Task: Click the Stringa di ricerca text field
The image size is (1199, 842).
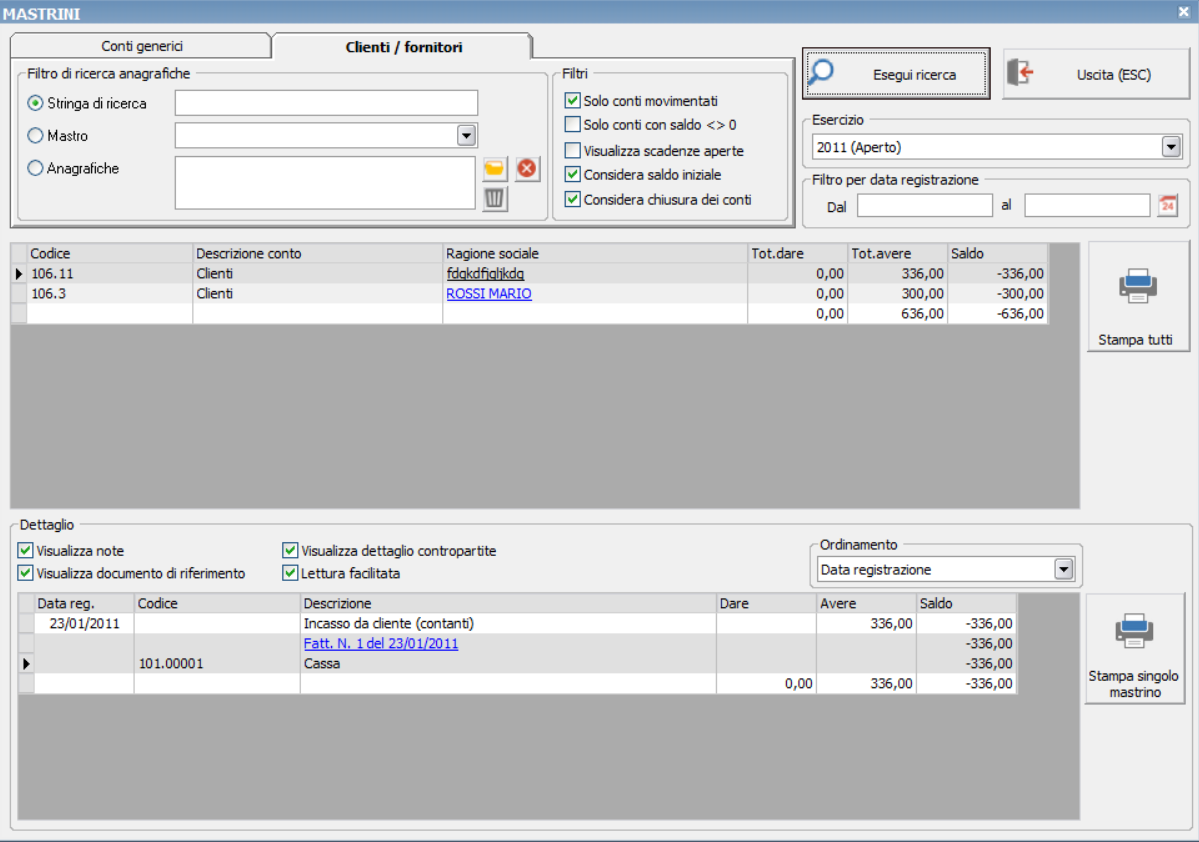Action: pos(326,103)
